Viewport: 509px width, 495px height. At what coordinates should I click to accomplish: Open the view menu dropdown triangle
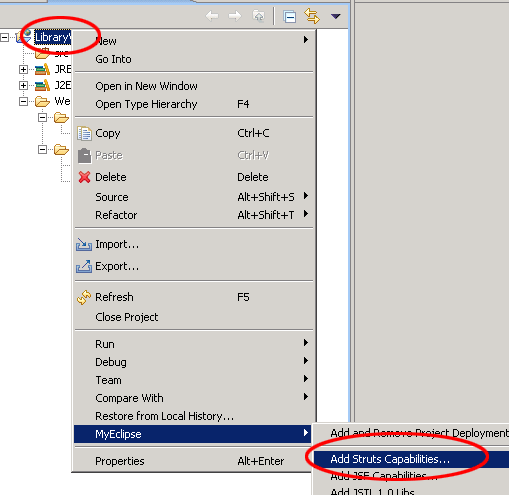[x=335, y=16]
